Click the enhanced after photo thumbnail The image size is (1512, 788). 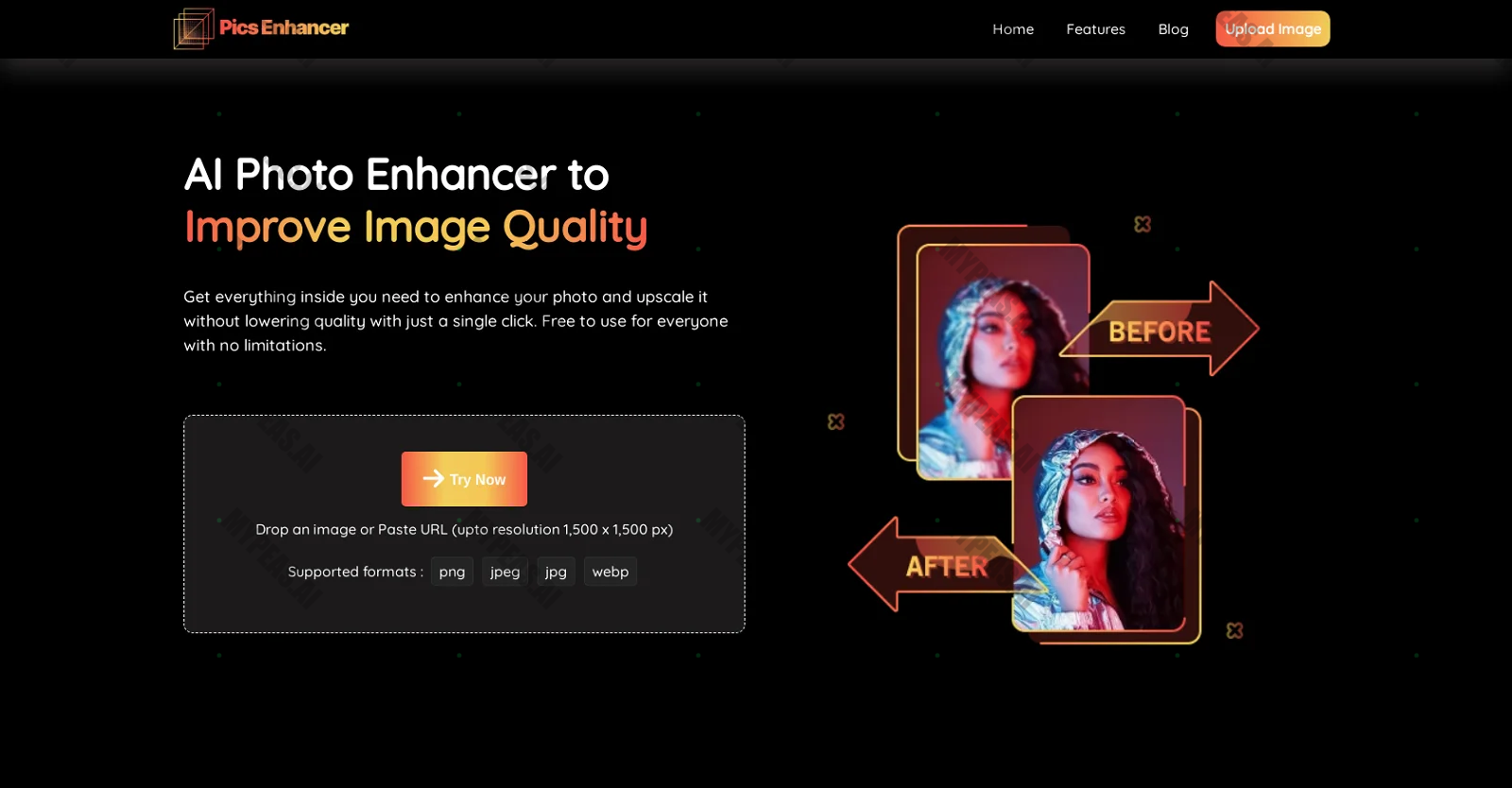point(1099,513)
